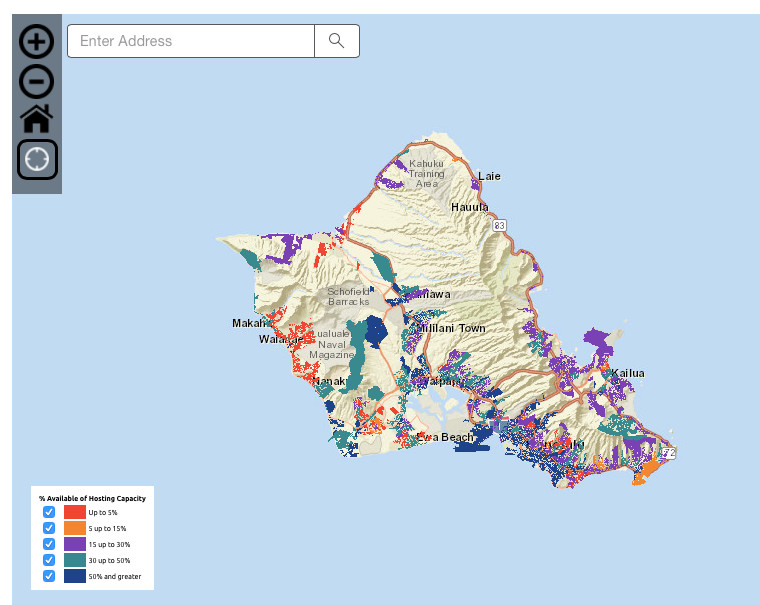Click the Route 83 highway shield
Screen dimensions: 760x605
(x=499, y=223)
